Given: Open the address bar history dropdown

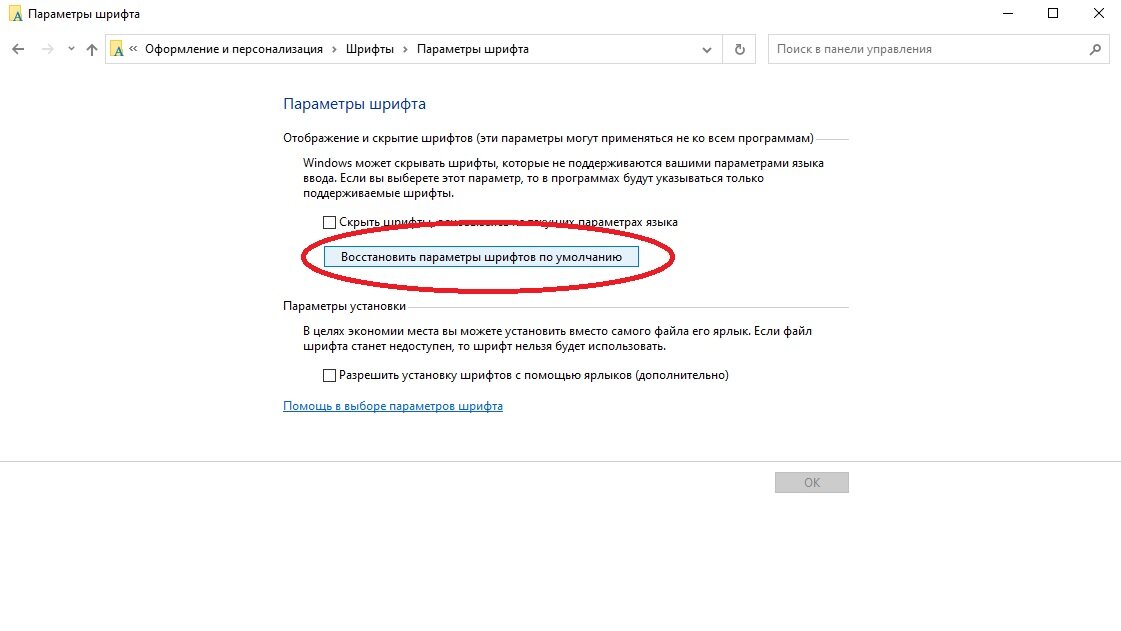Looking at the screenshot, I should point(706,49).
